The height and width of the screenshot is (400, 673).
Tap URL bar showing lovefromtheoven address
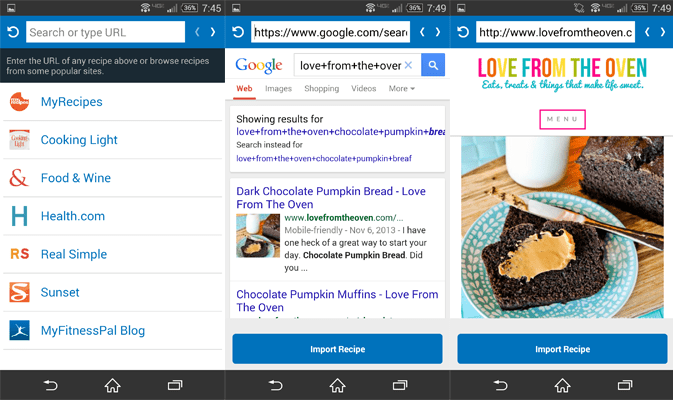[555, 32]
